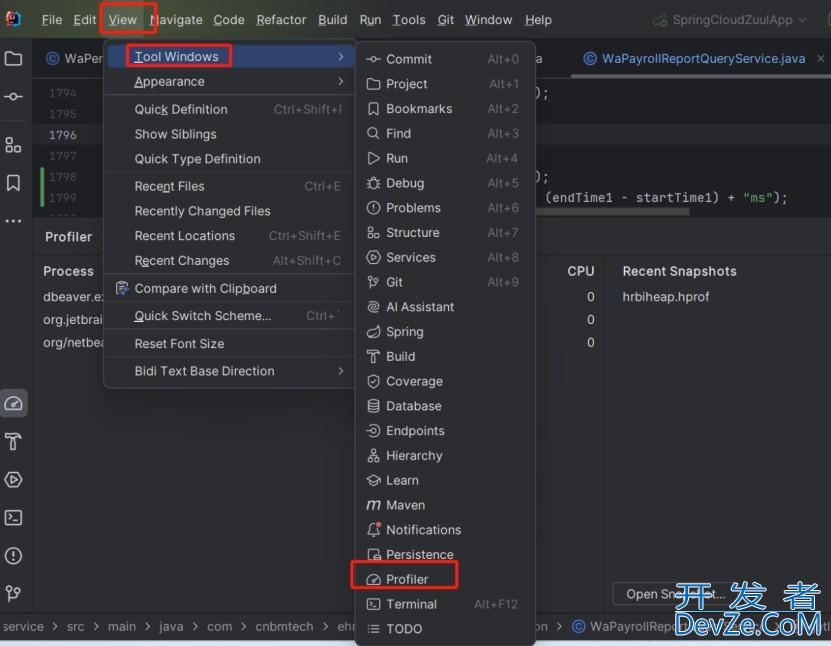Open the Refactor menu

tap(281, 20)
